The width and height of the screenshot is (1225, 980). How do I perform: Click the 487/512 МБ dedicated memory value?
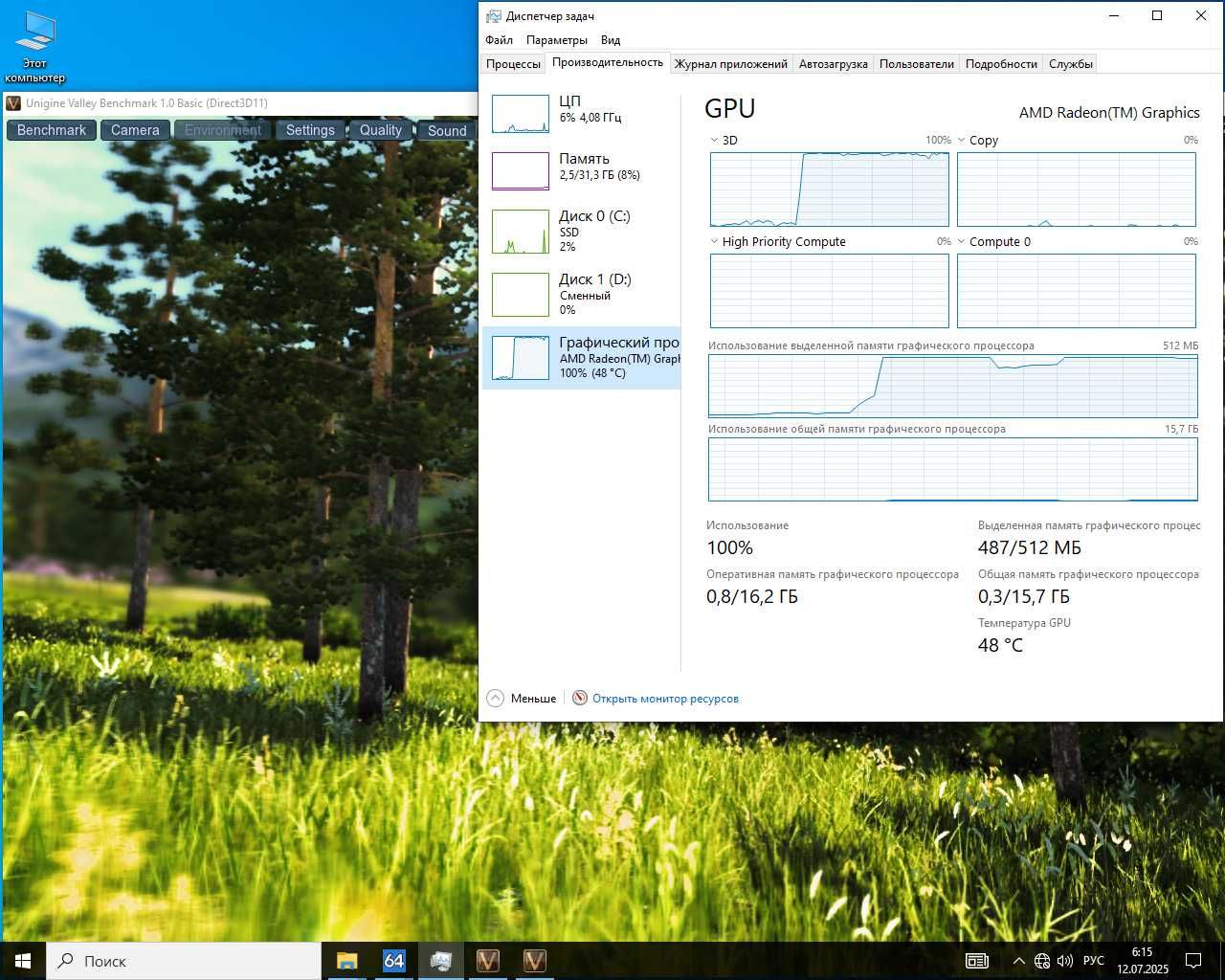pyautogui.click(x=1030, y=548)
